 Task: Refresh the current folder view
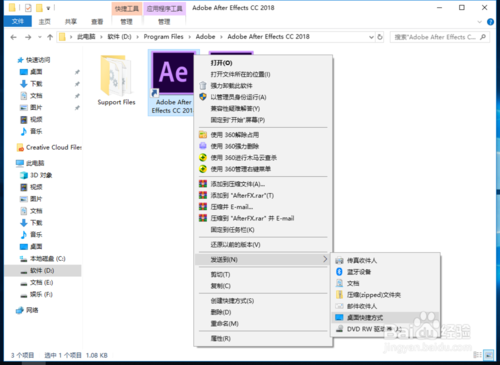pyautogui.click(x=380, y=37)
